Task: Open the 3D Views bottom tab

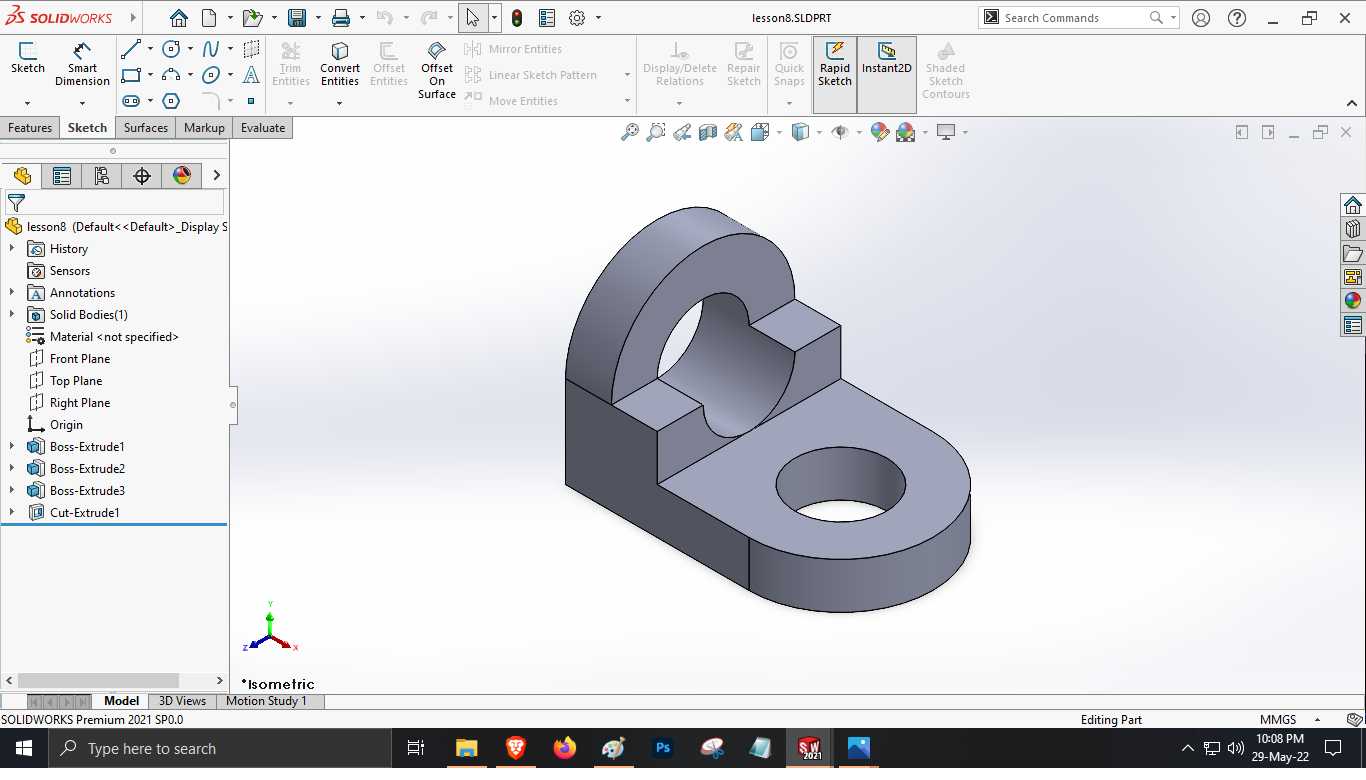Action: pyautogui.click(x=182, y=701)
